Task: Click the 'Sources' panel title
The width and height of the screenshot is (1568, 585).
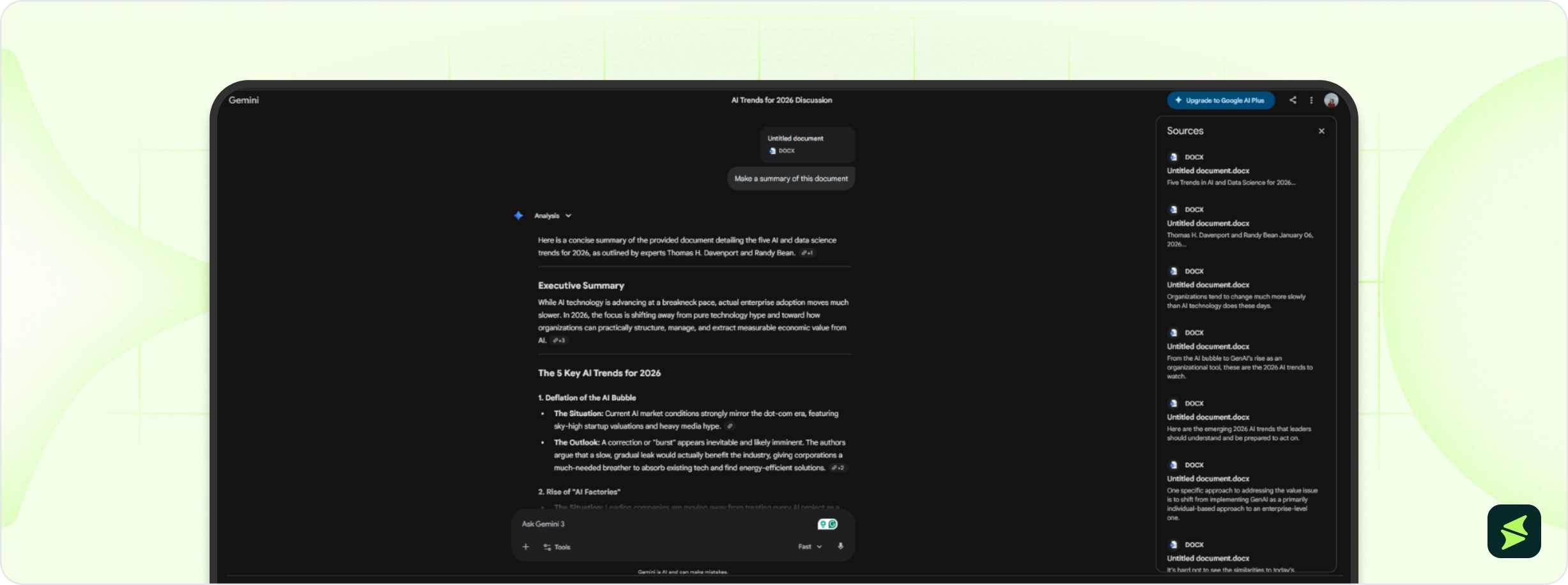Action: tap(1185, 131)
